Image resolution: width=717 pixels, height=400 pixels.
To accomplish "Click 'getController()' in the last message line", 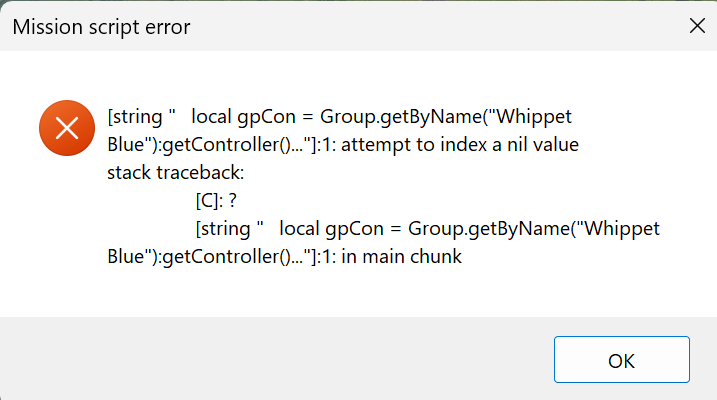I will (226, 256).
